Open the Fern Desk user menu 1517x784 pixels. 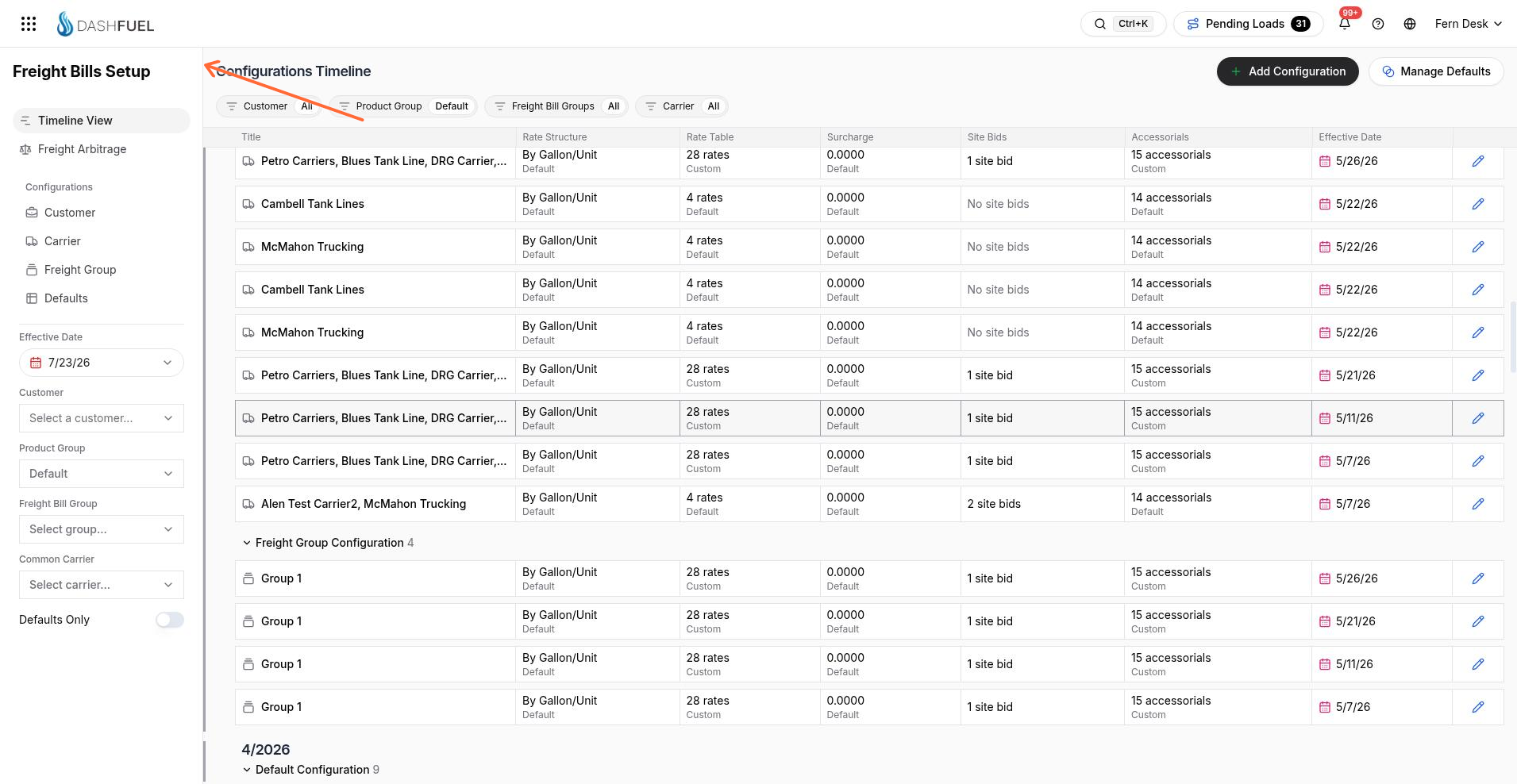click(1469, 24)
